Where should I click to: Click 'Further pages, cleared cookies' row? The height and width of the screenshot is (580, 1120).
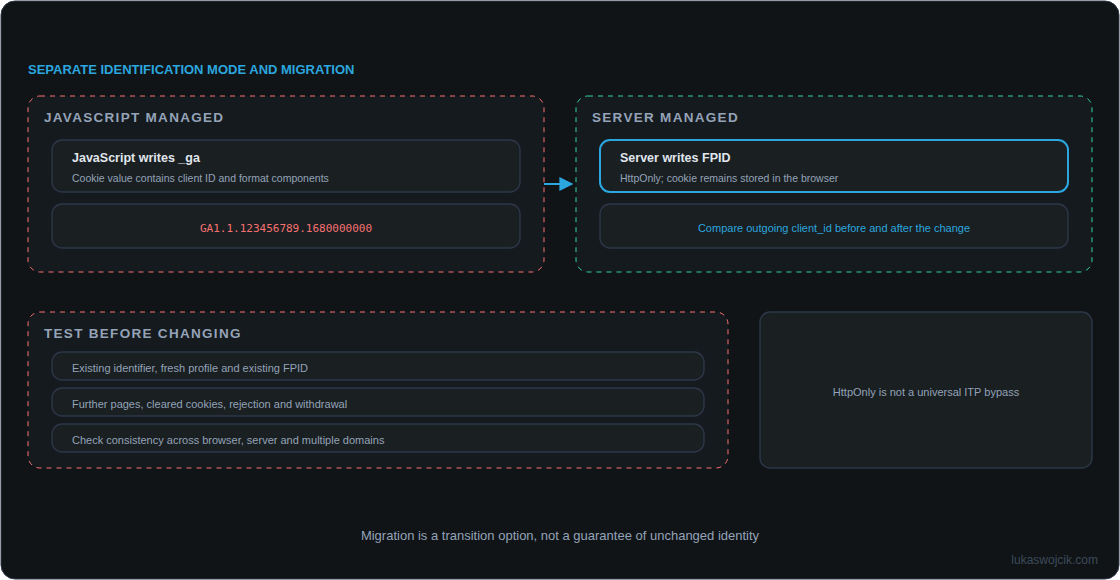378,402
